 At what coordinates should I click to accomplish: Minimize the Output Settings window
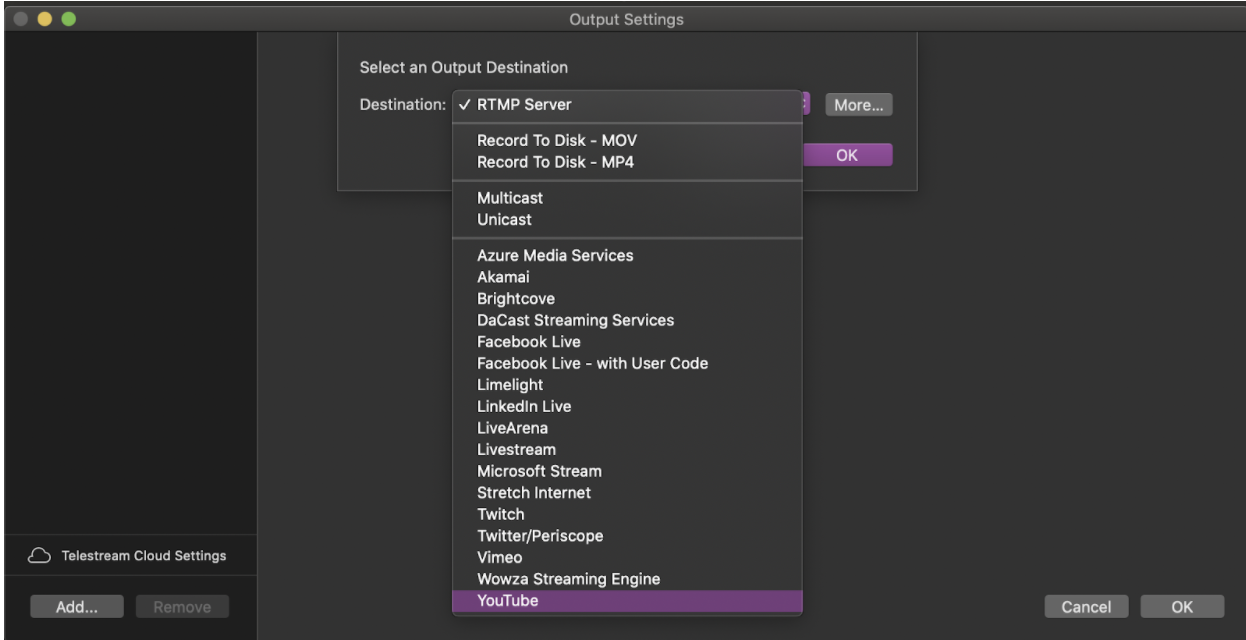[43, 20]
